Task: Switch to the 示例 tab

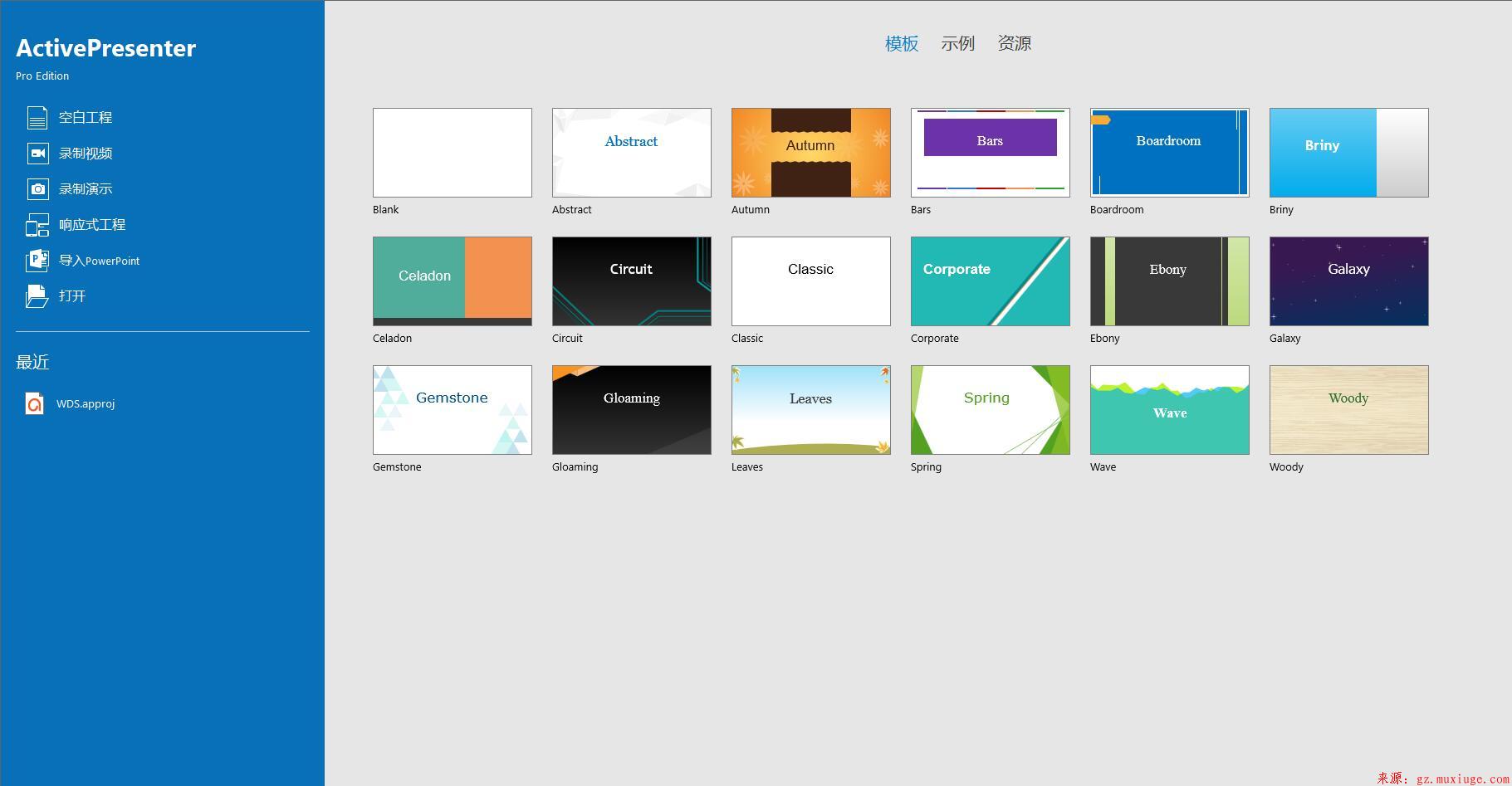Action: (958, 43)
